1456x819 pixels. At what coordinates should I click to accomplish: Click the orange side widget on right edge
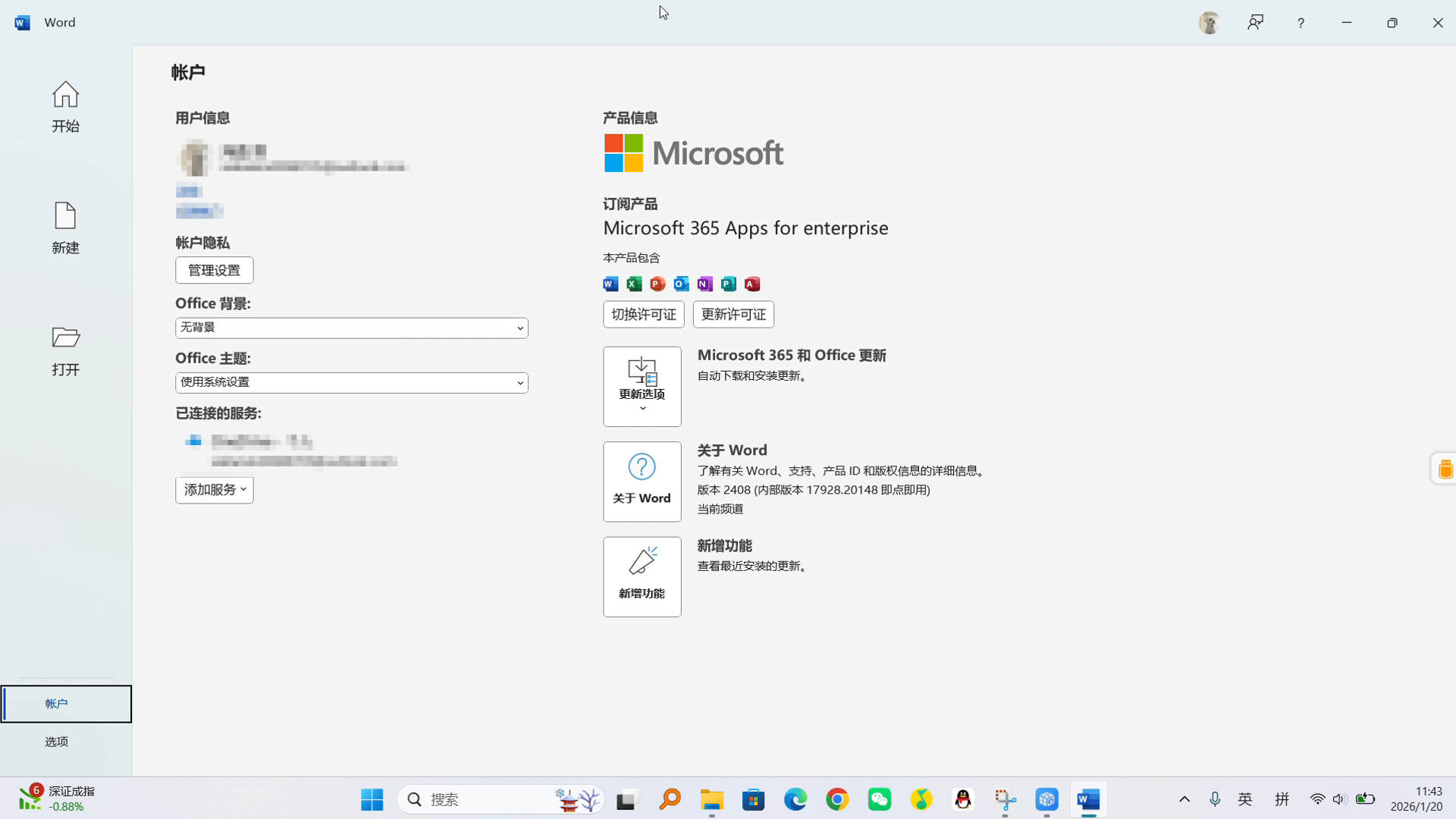[x=1445, y=469]
